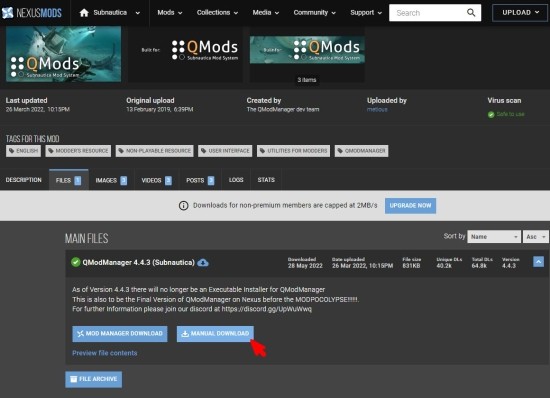The height and width of the screenshot is (398, 550).
Task: Open the Media menu
Action: (266, 13)
